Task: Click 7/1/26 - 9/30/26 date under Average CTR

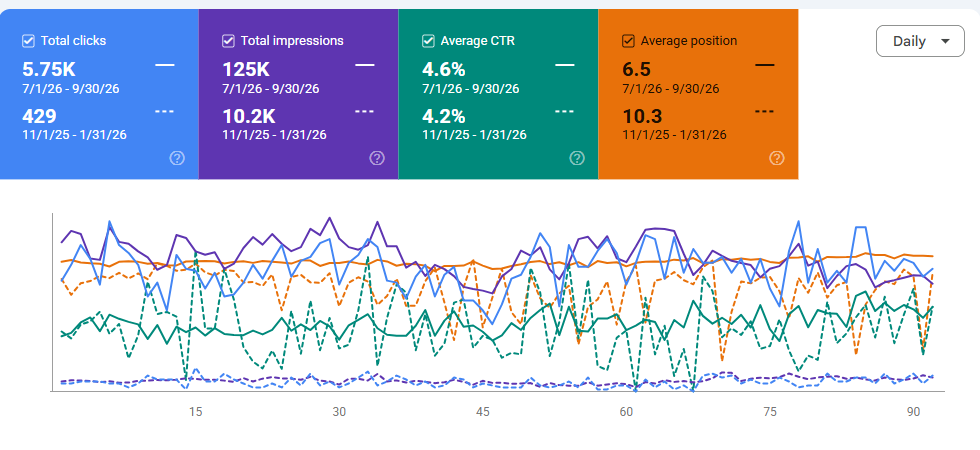Action: coord(471,89)
